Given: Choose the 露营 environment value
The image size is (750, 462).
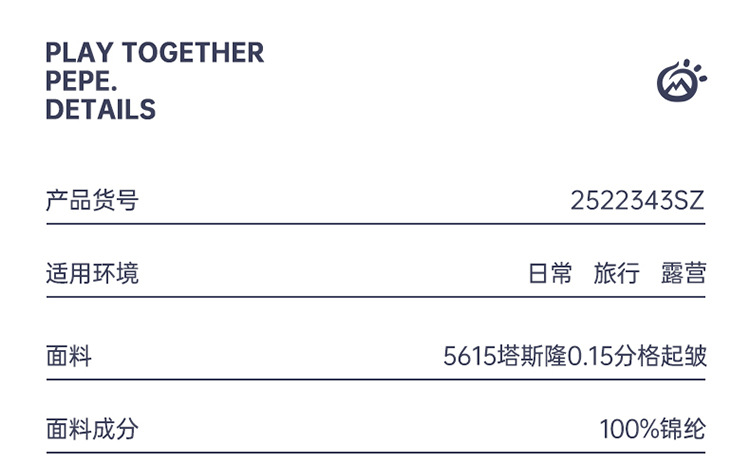Looking at the screenshot, I should (684, 273).
